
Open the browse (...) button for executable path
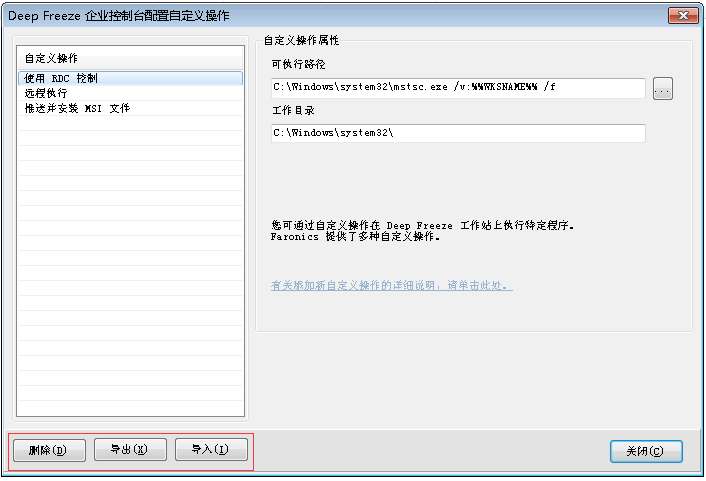click(x=662, y=89)
